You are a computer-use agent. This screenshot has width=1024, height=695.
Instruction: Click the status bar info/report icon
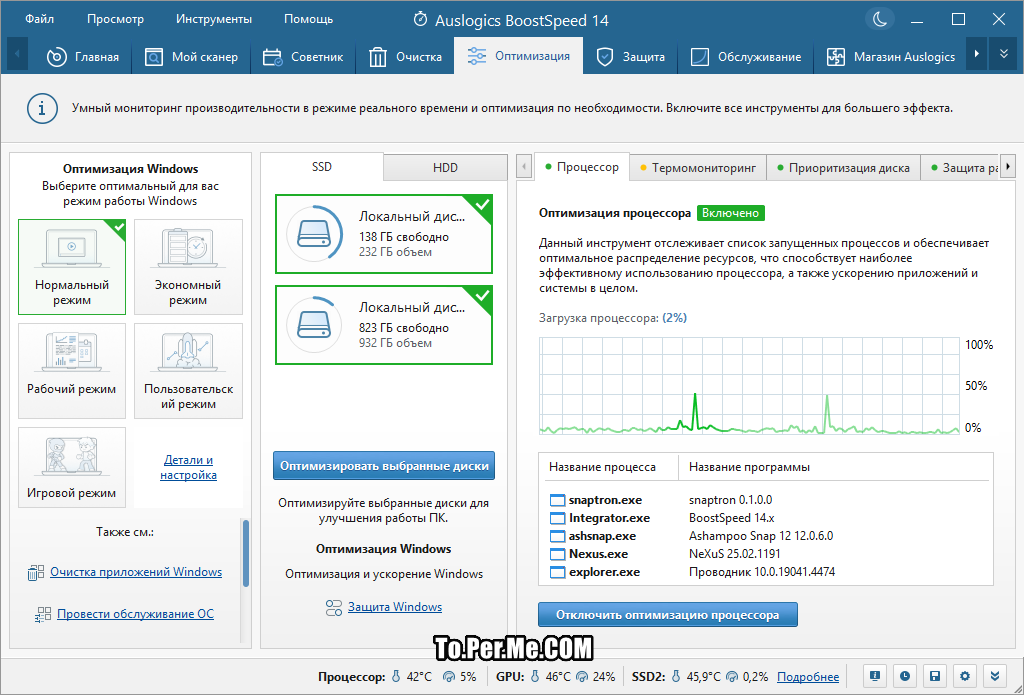(875, 676)
